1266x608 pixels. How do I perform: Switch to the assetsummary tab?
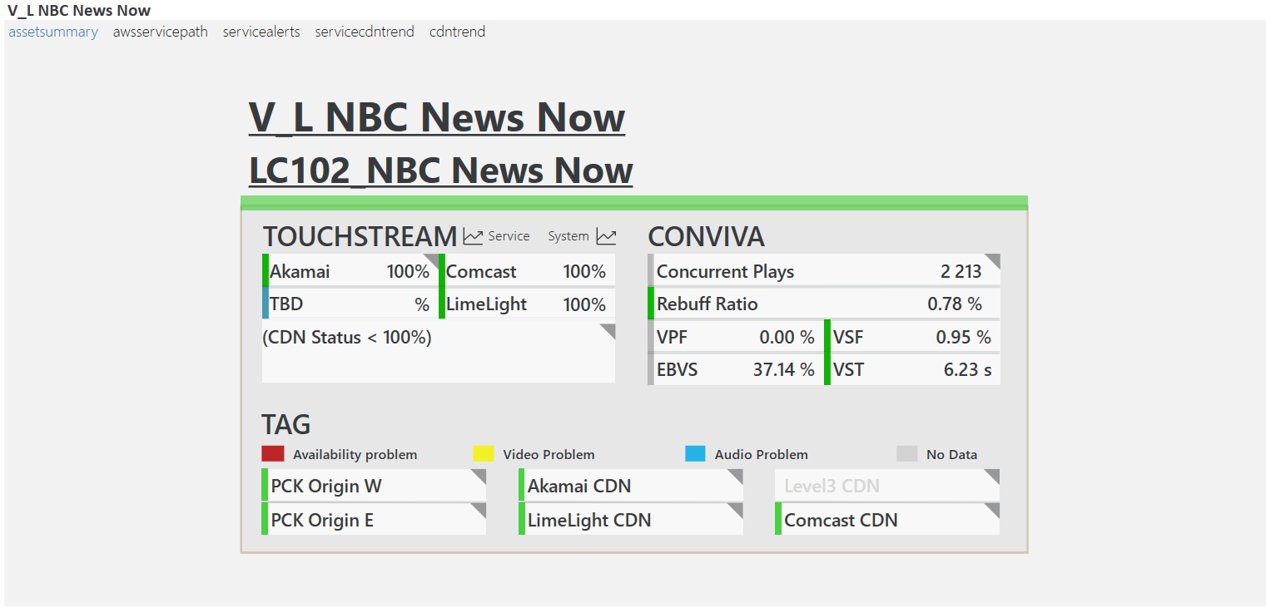coord(53,32)
